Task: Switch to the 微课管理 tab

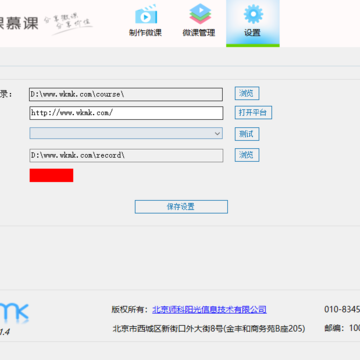Action: tap(199, 21)
